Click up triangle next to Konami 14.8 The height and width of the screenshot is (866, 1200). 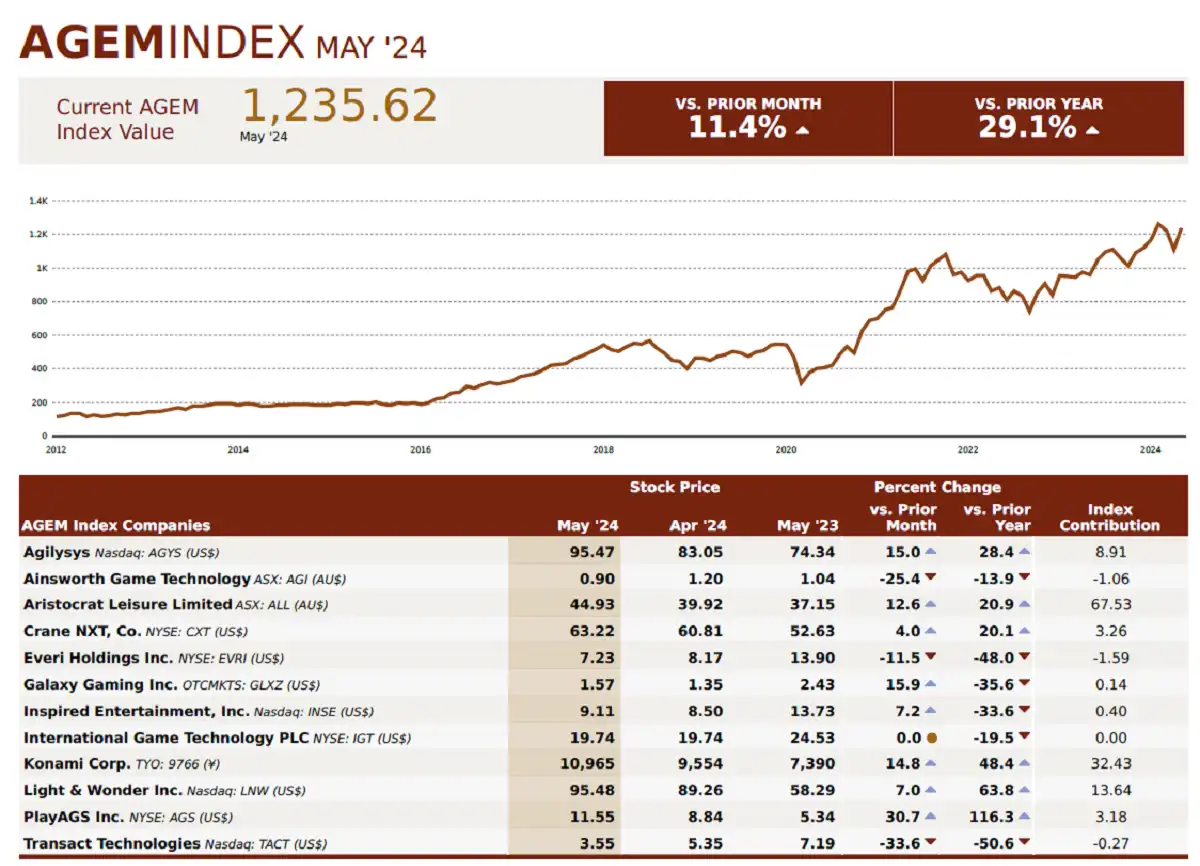930,764
